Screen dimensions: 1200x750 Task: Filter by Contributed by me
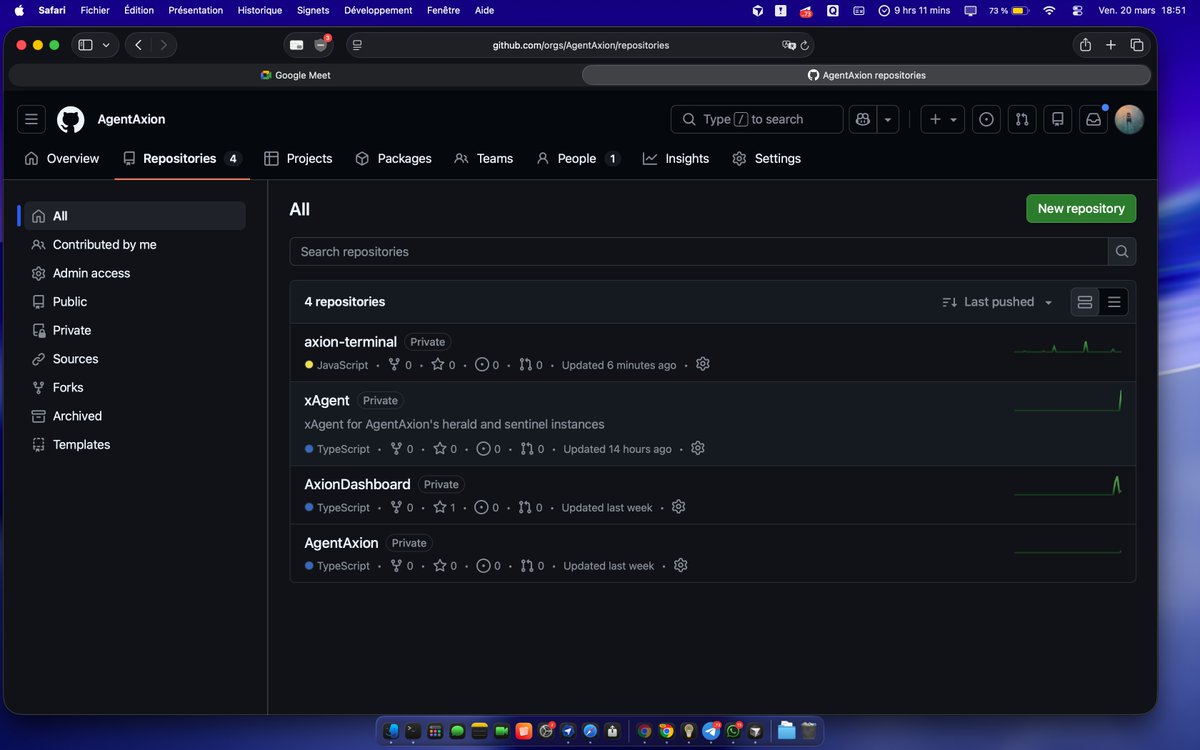135,244
